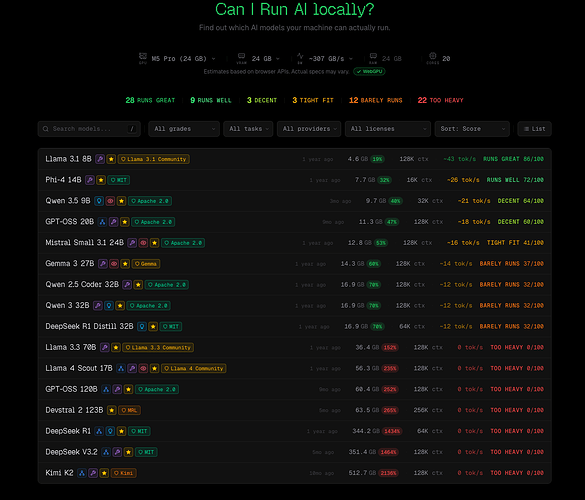Click the purple tool icon on Kimi K2

pos(93,473)
